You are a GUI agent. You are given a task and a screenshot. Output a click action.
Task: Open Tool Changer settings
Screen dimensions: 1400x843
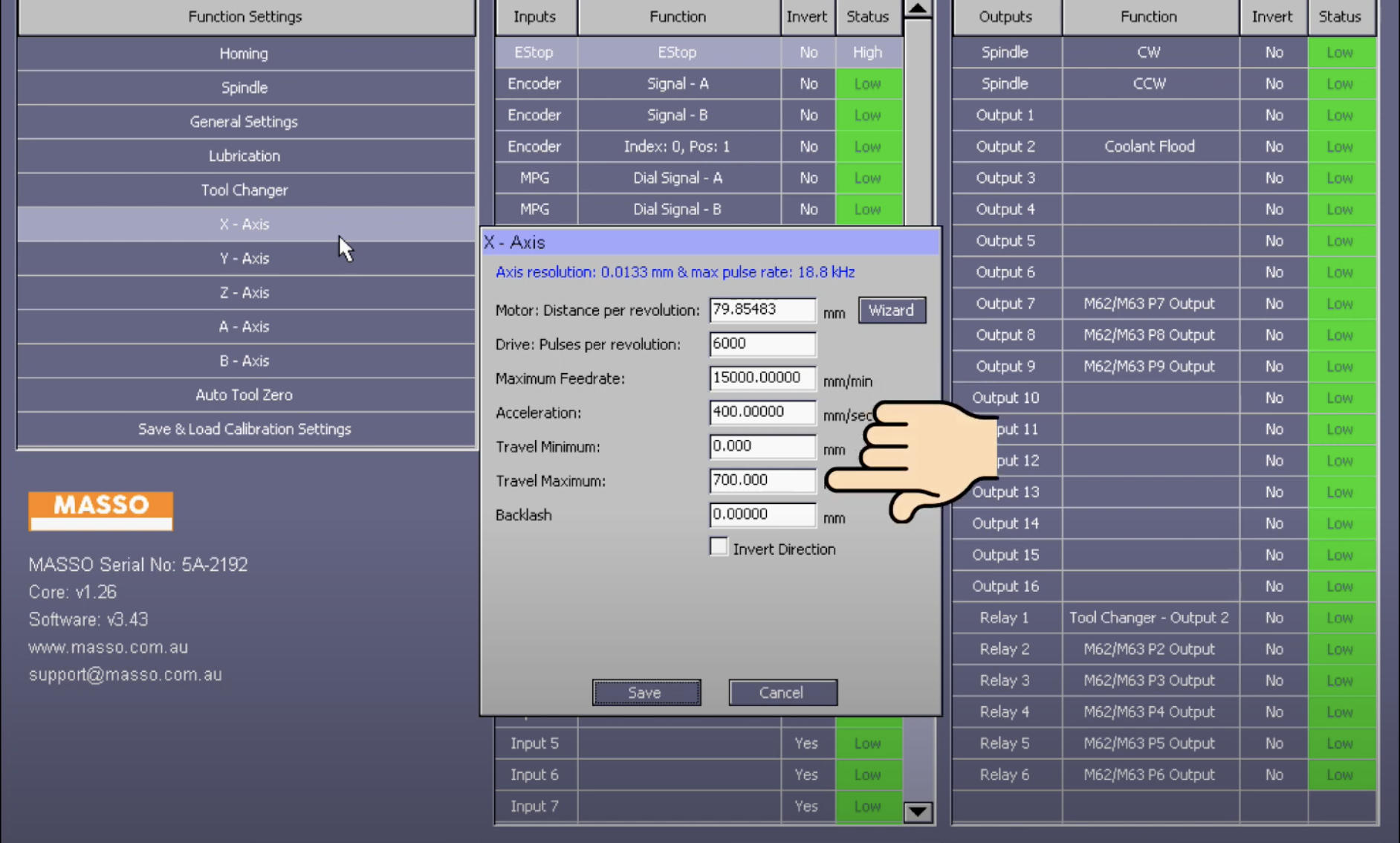pyautogui.click(x=244, y=190)
